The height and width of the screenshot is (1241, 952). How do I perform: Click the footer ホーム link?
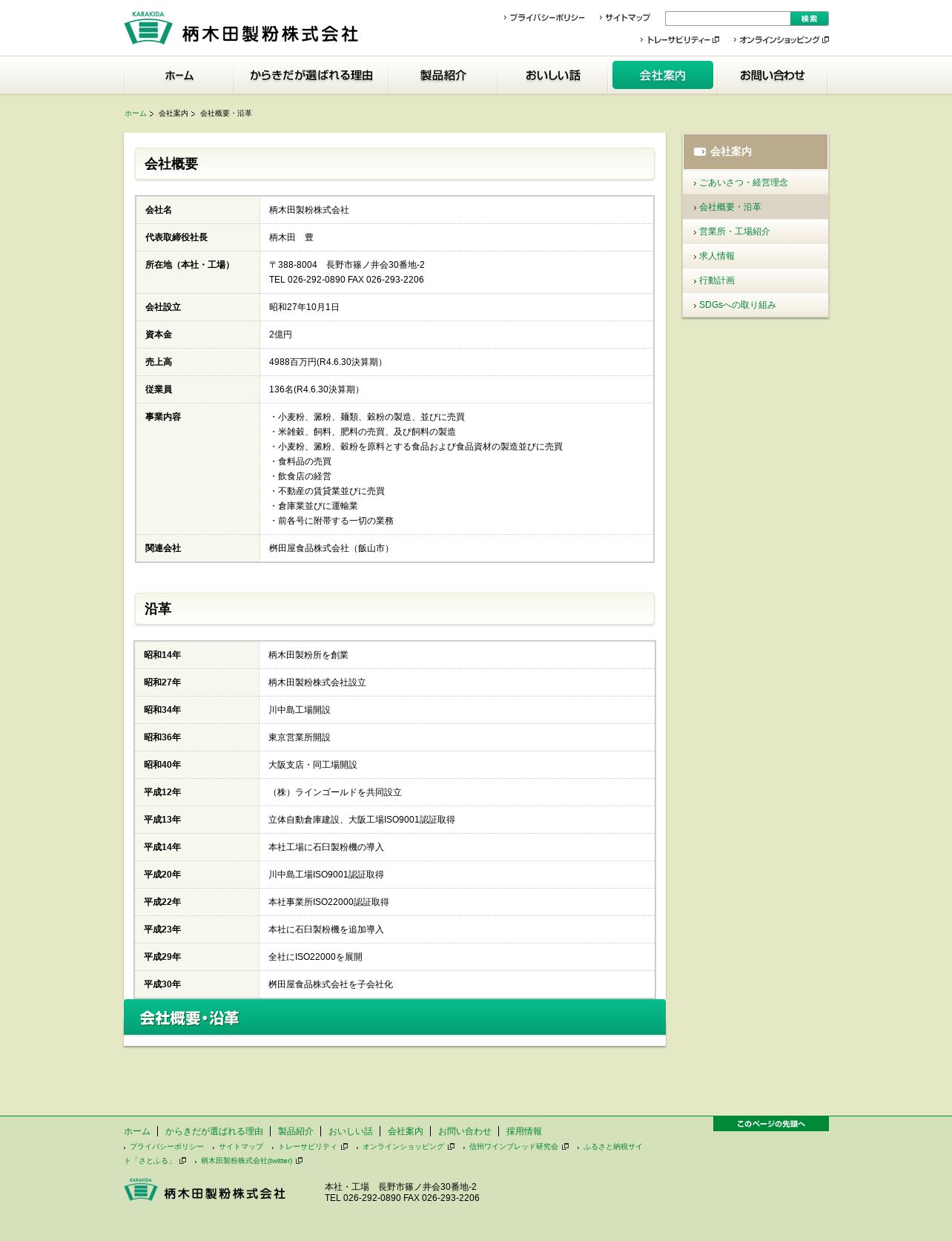(137, 1131)
